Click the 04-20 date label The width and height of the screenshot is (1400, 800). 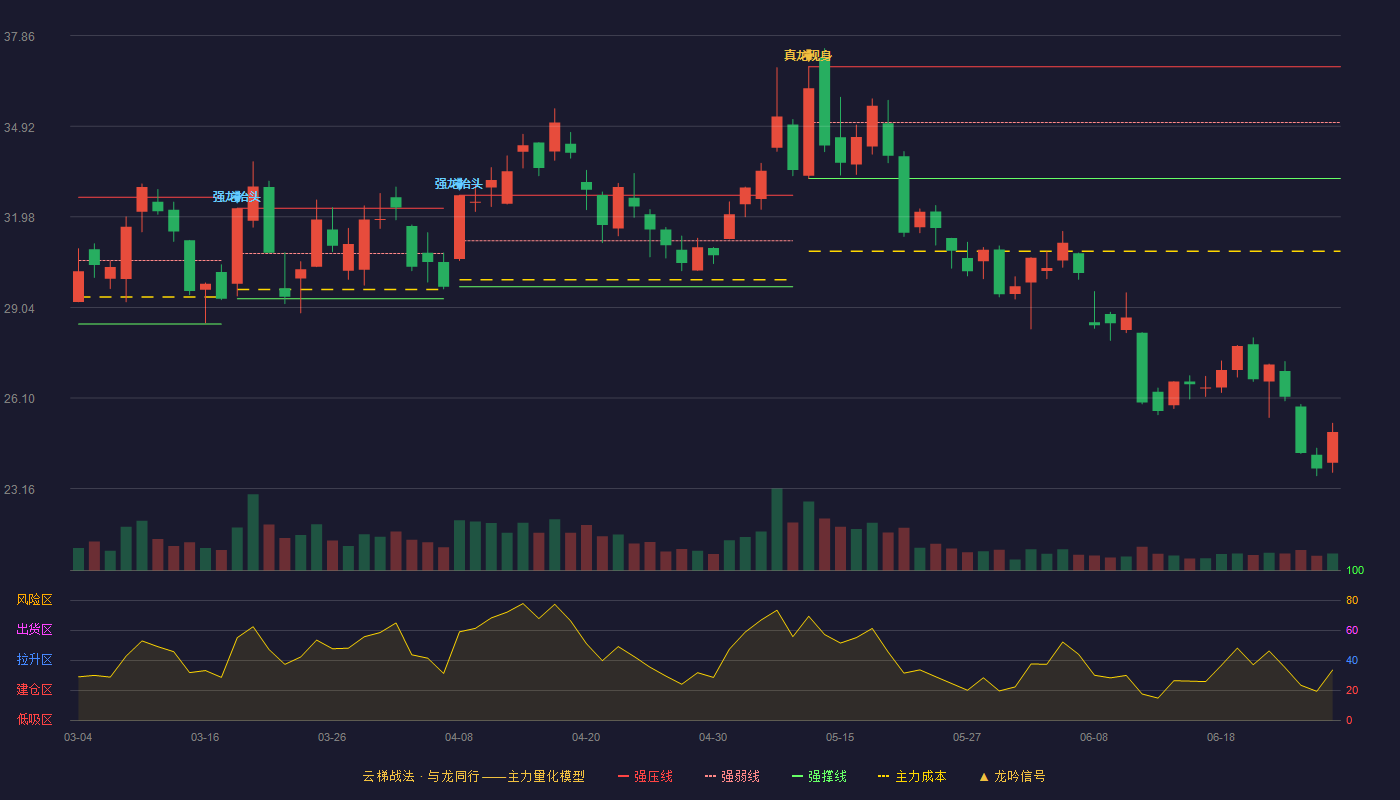586,737
